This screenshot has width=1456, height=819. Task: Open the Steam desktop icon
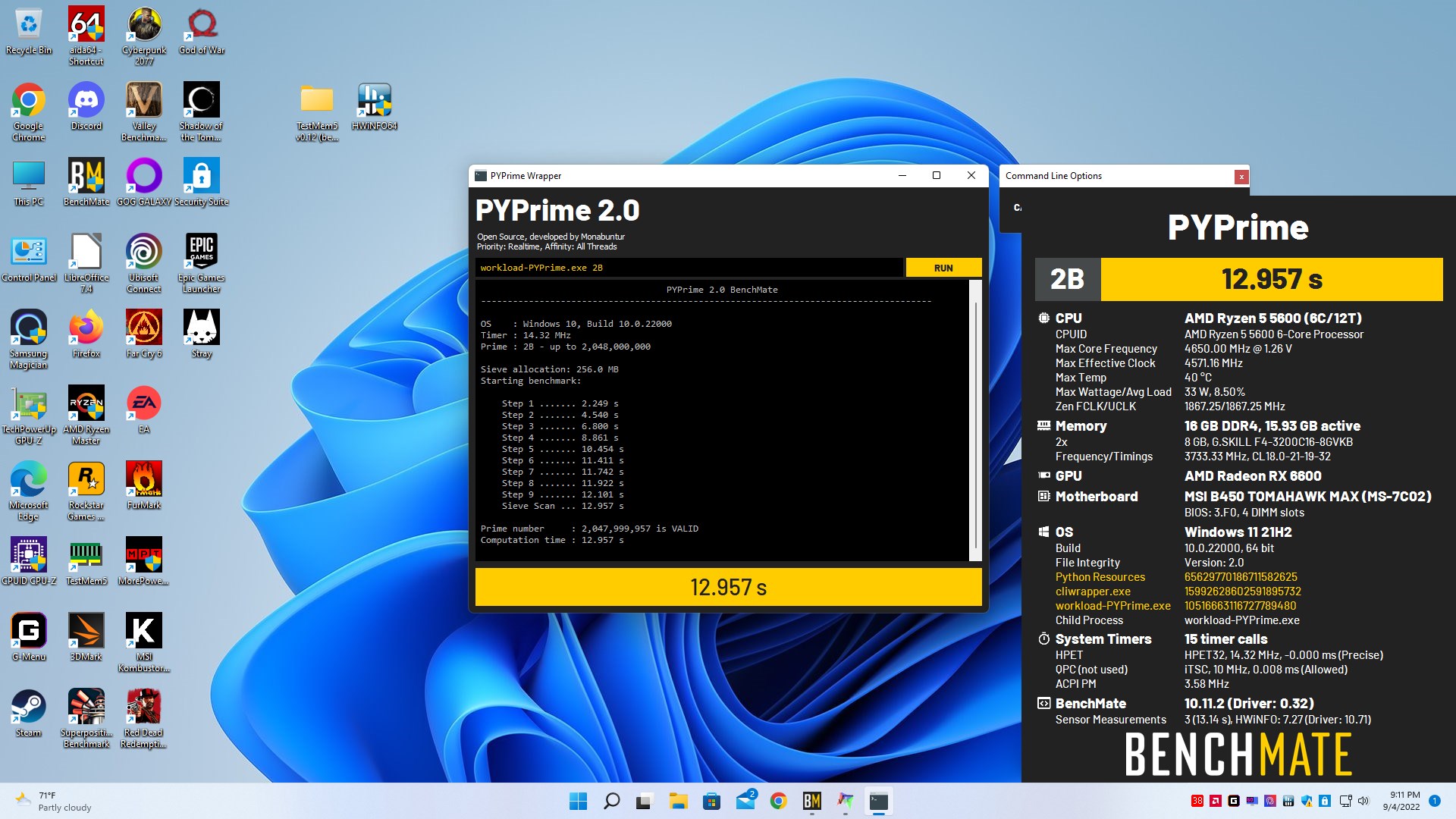[x=29, y=714]
